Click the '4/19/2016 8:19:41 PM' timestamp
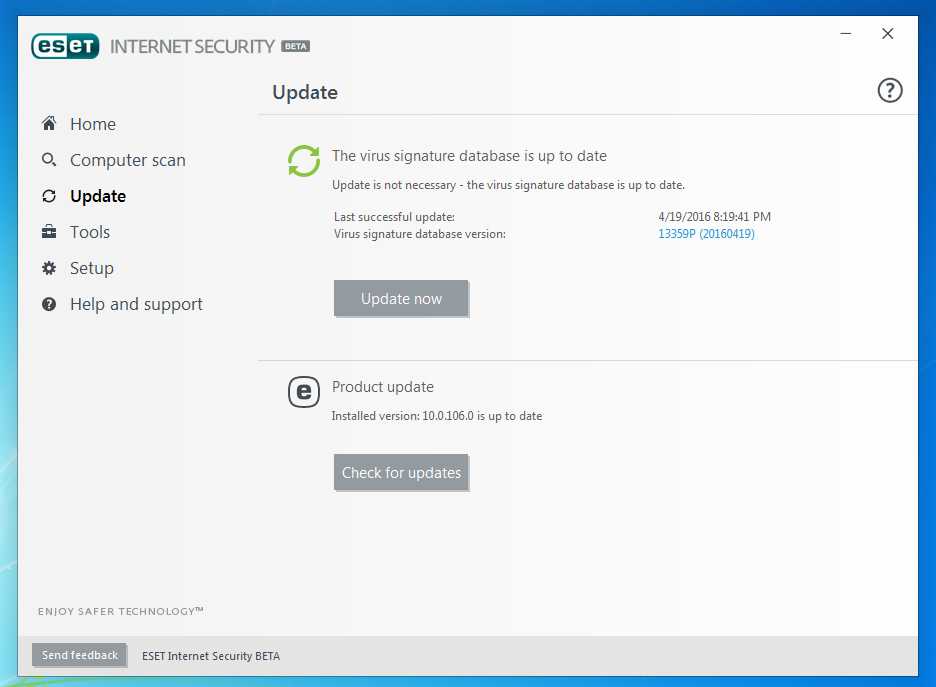This screenshot has height=687, width=936. pos(715,217)
